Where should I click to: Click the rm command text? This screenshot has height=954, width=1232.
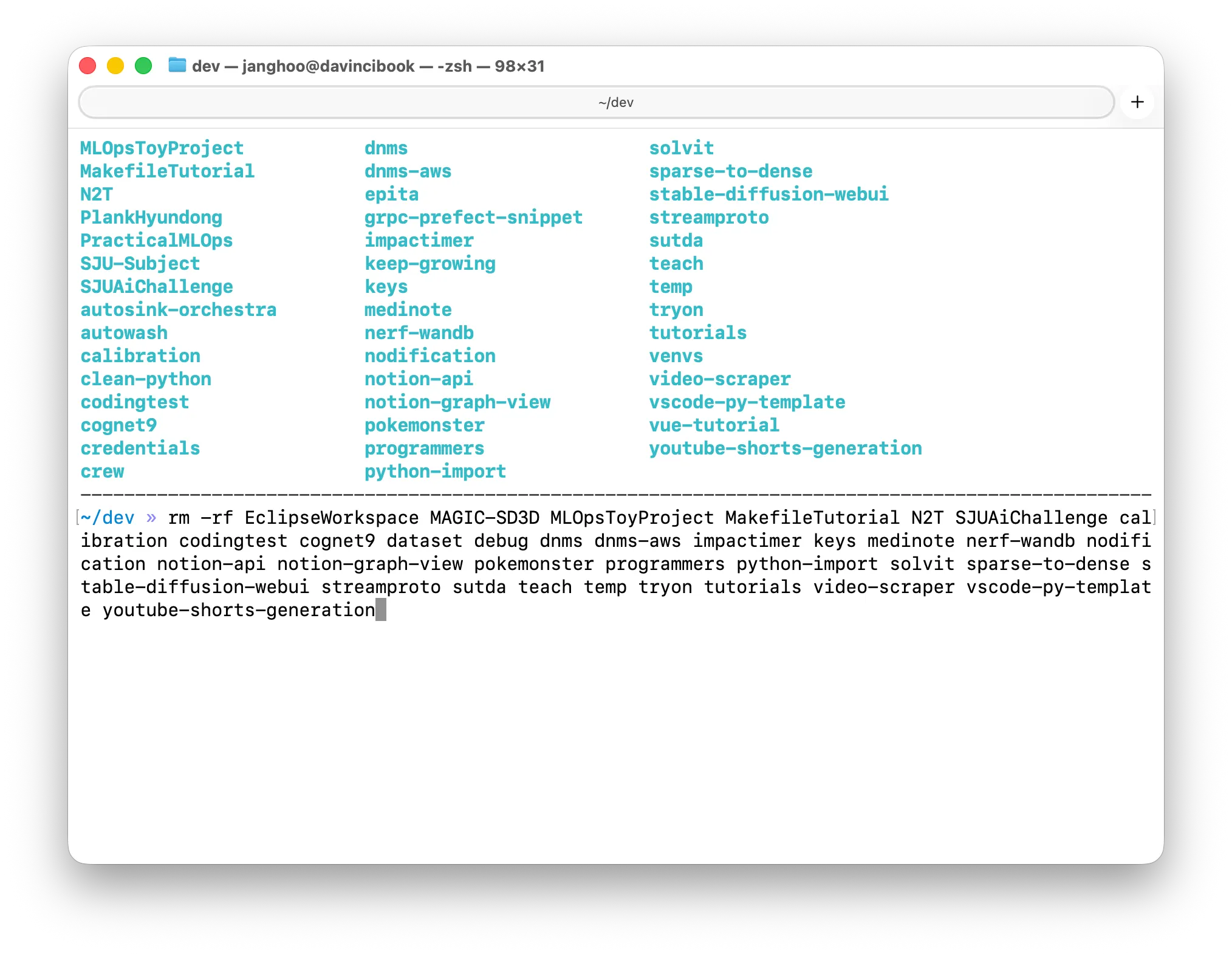click(179, 518)
